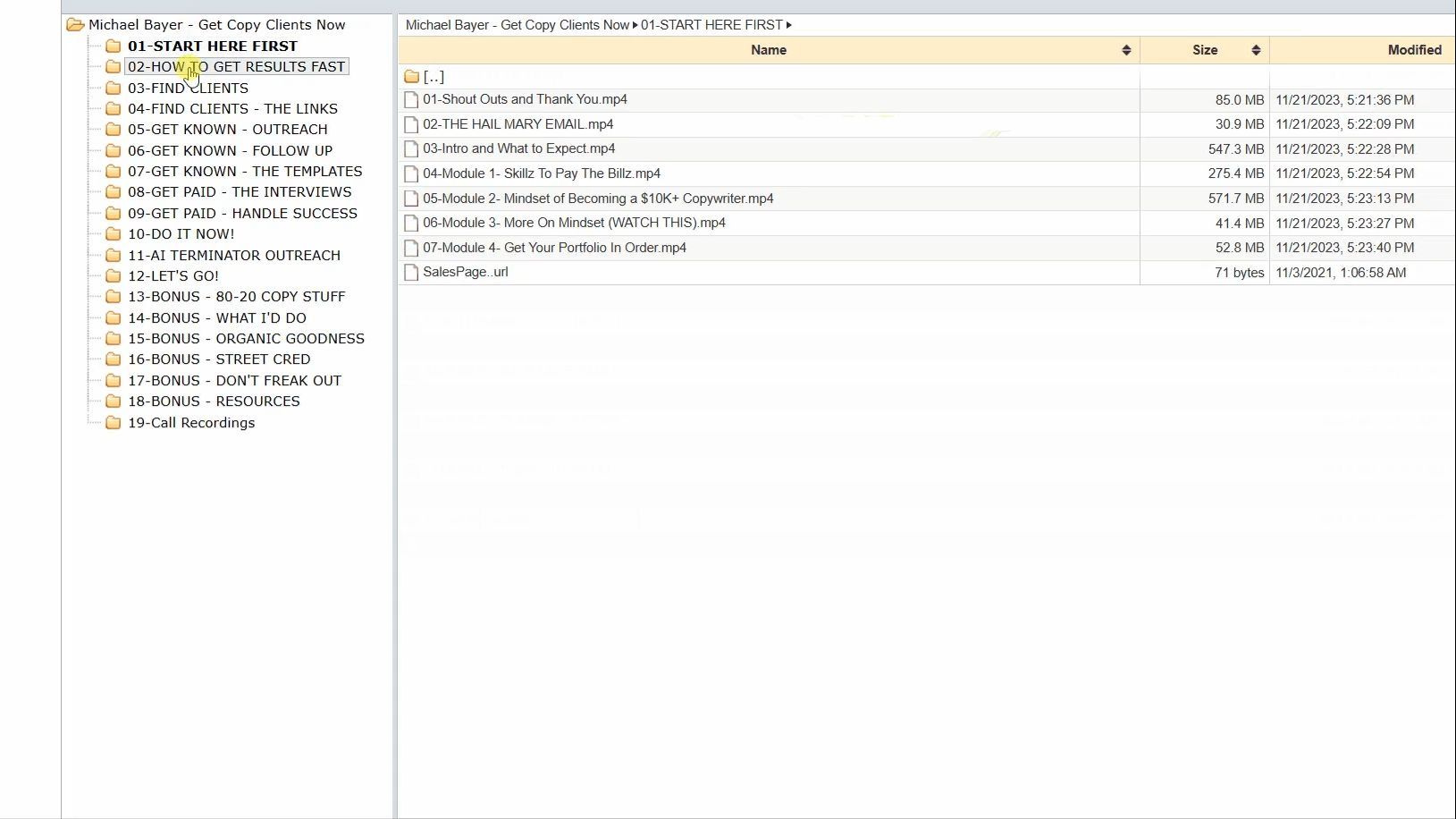Open 17-BONUS - DON'T FREAK OUT folder

point(234,380)
